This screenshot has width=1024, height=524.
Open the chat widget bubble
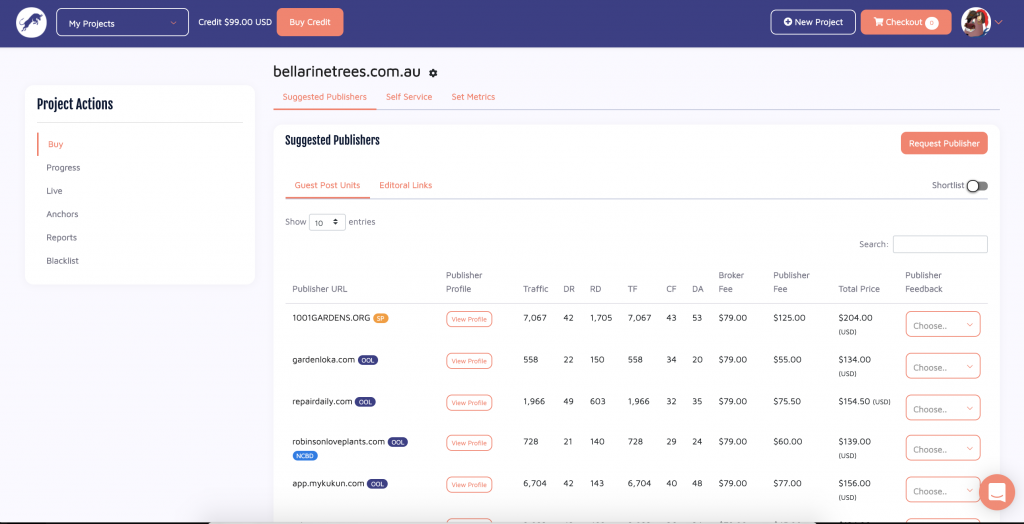(x=996, y=492)
